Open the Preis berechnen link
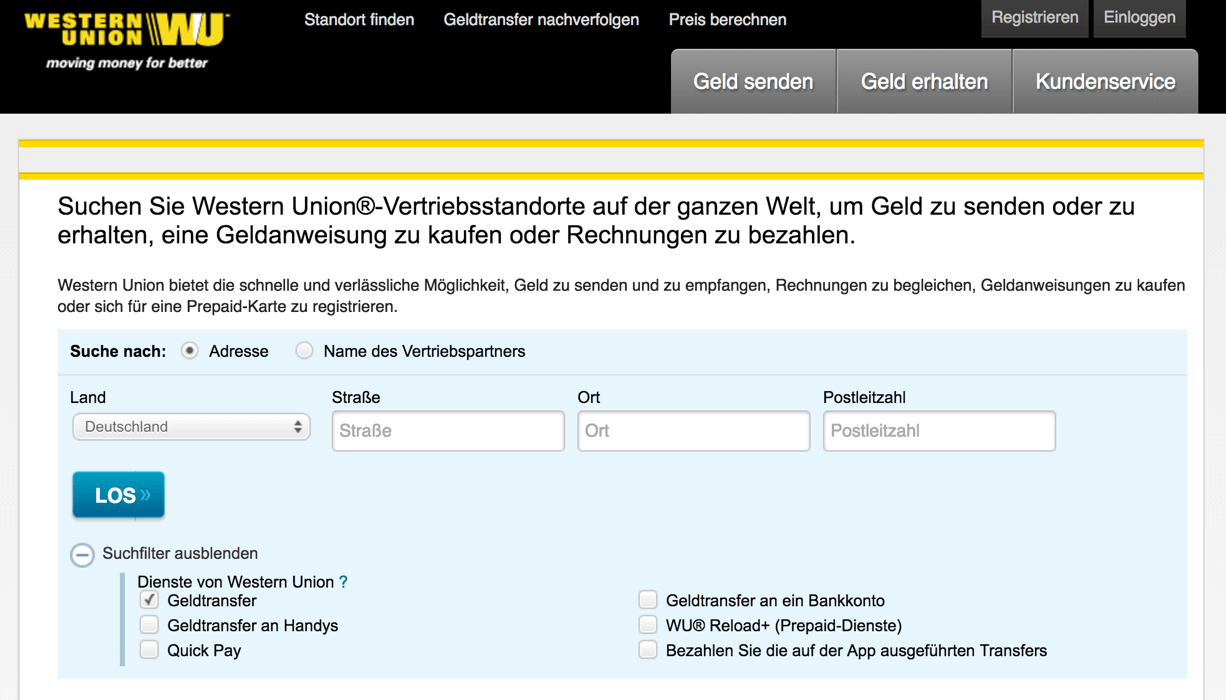1226x700 pixels. (x=727, y=20)
